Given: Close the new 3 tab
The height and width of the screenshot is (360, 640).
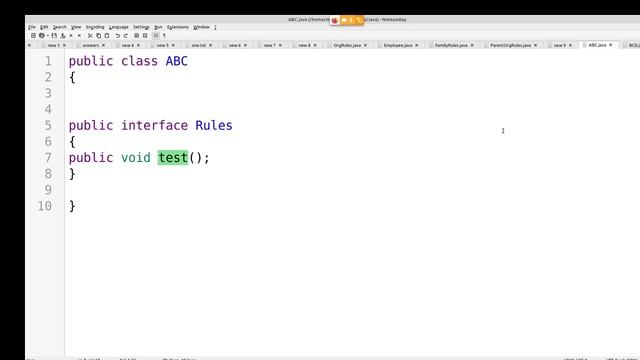Looking at the screenshot, I should pyautogui.click(x=64, y=45).
